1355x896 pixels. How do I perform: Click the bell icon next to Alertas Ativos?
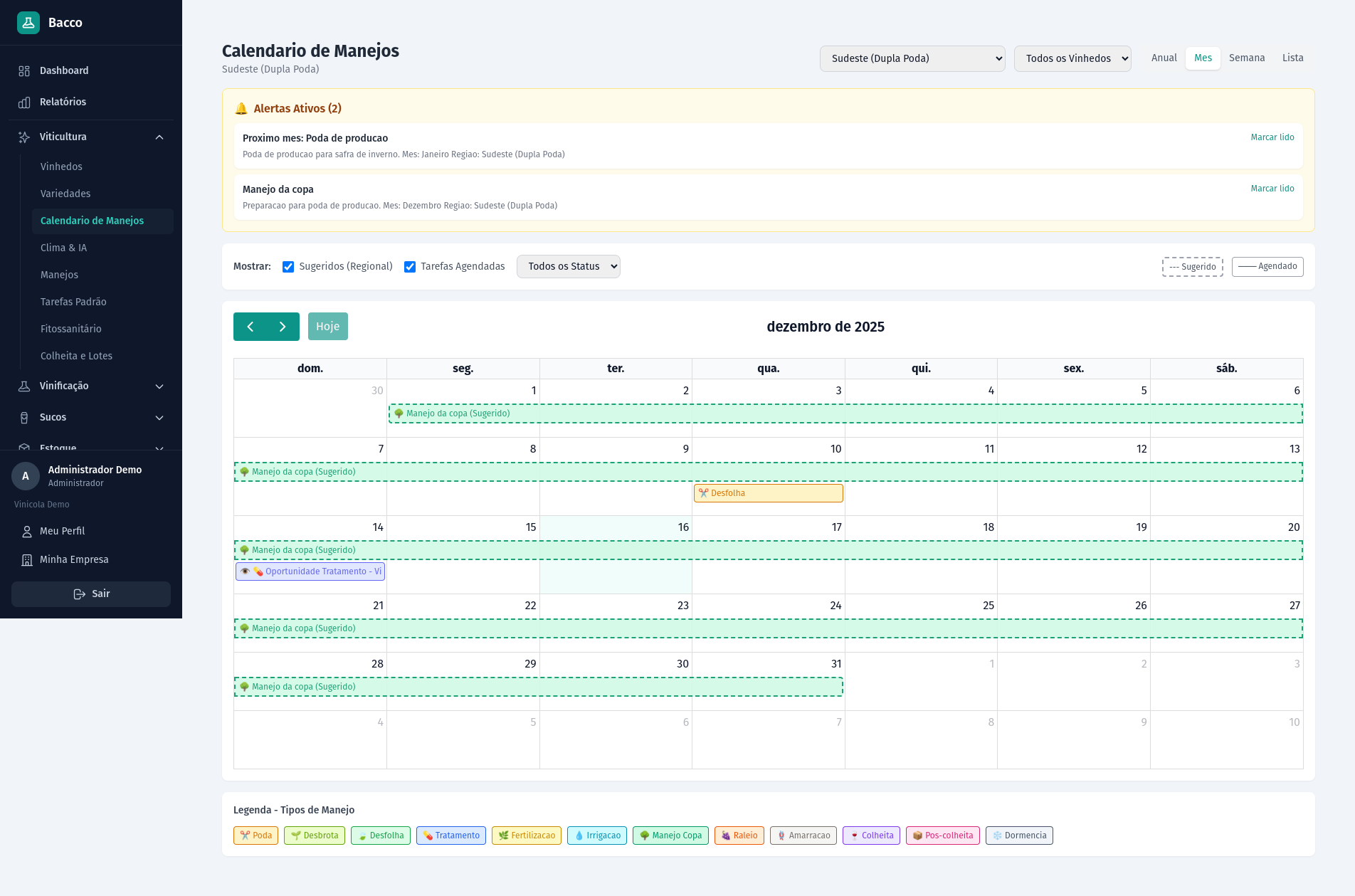(x=242, y=108)
